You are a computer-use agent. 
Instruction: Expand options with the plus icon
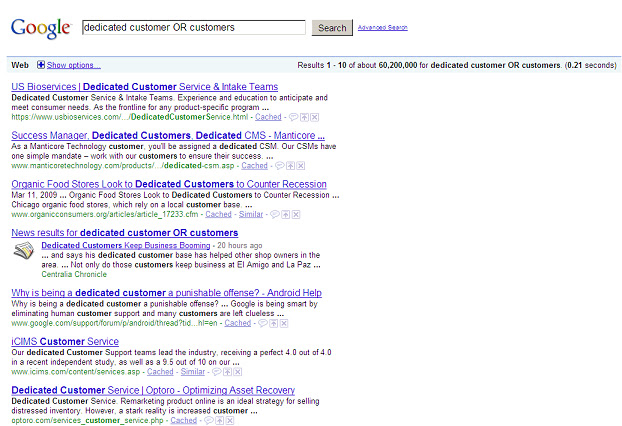click(x=41, y=65)
